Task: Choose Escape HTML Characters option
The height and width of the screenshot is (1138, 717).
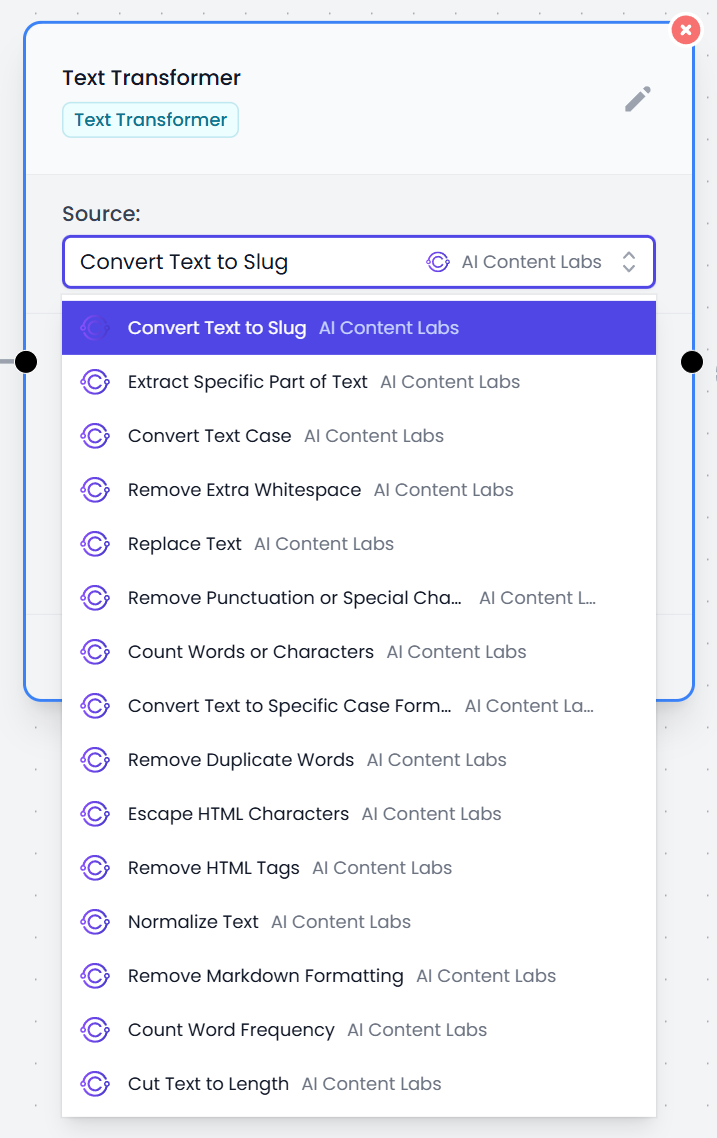Action: click(x=358, y=814)
